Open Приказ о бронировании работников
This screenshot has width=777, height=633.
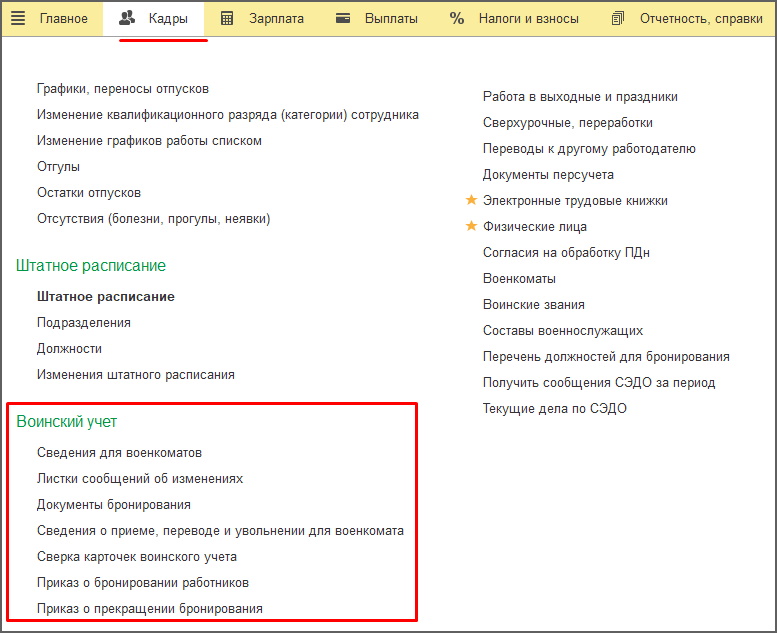coord(143,583)
